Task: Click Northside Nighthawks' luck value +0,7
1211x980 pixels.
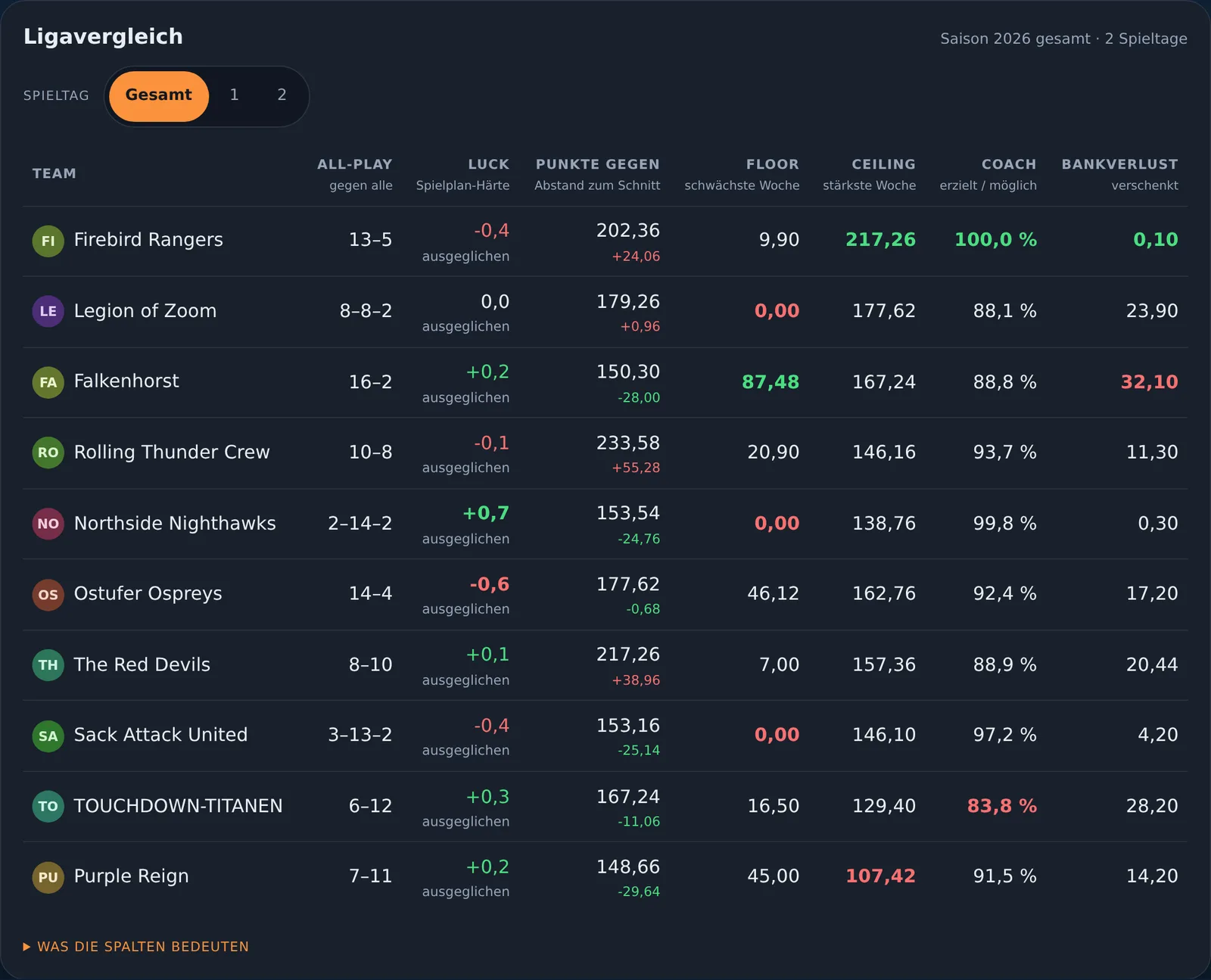Action: click(486, 514)
